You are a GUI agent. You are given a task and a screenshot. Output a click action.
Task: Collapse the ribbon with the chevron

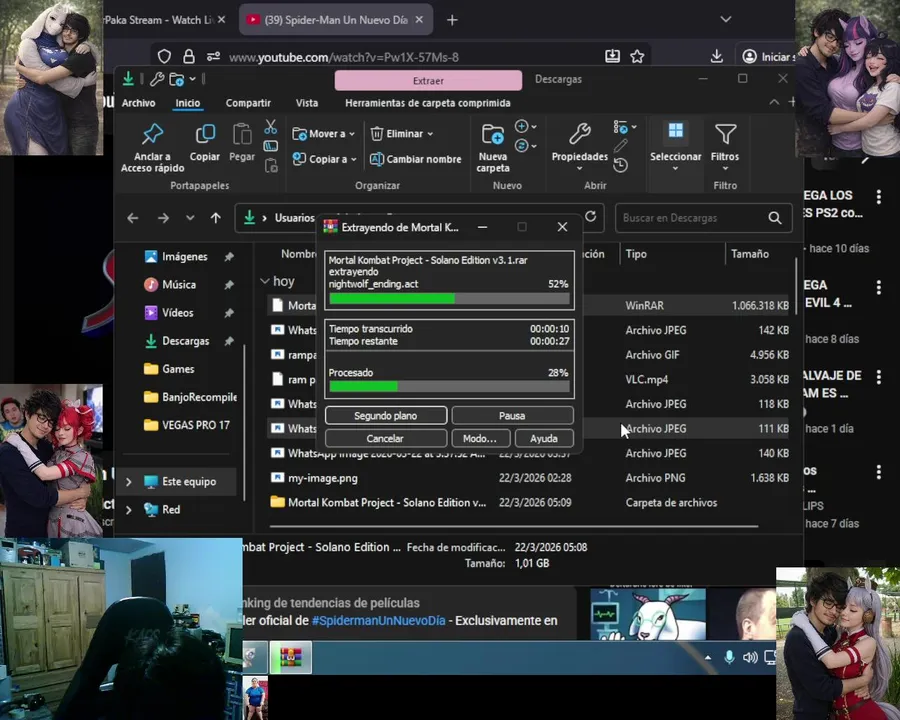point(774,102)
